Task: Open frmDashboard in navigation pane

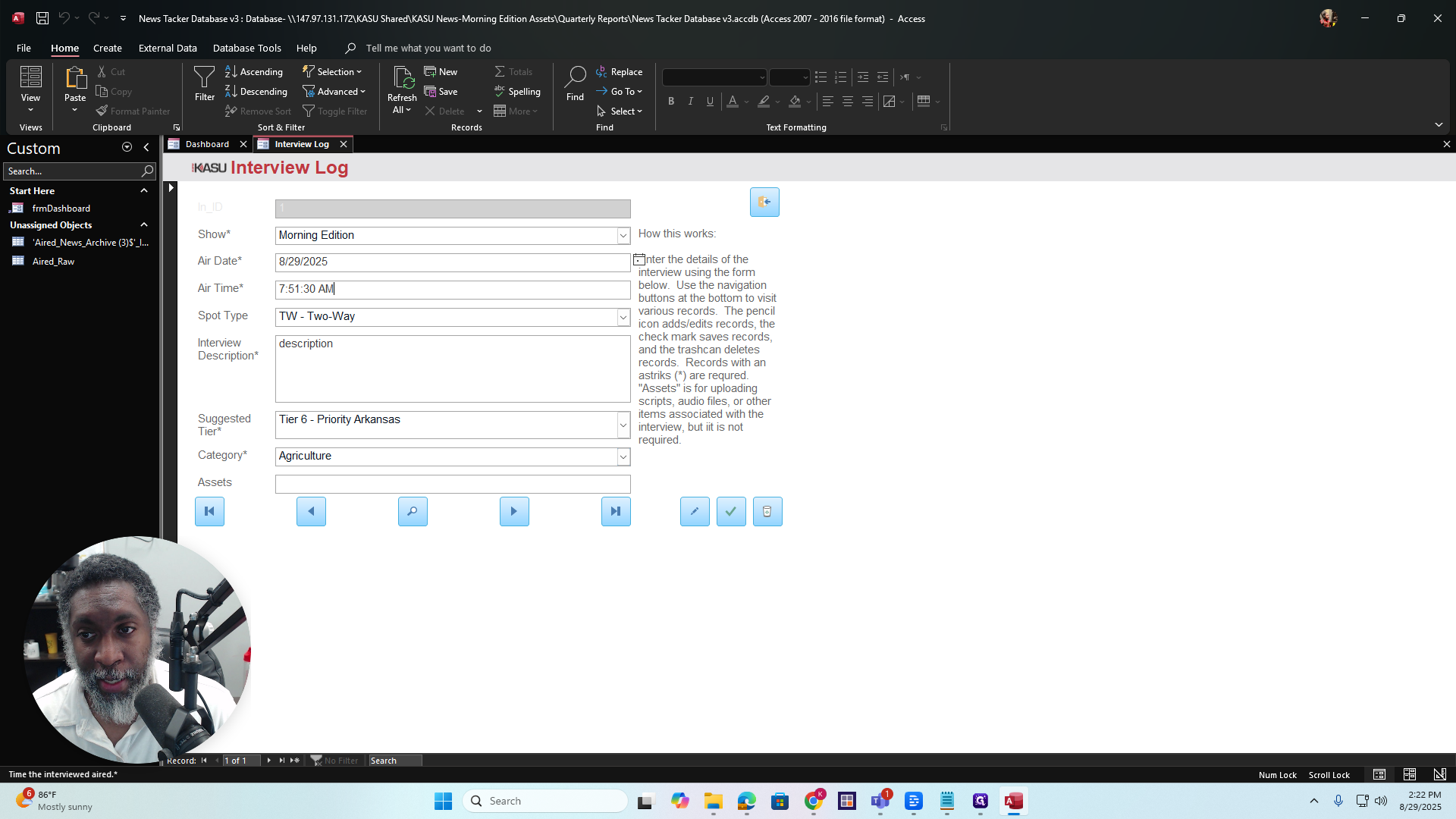Action: [x=61, y=208]
